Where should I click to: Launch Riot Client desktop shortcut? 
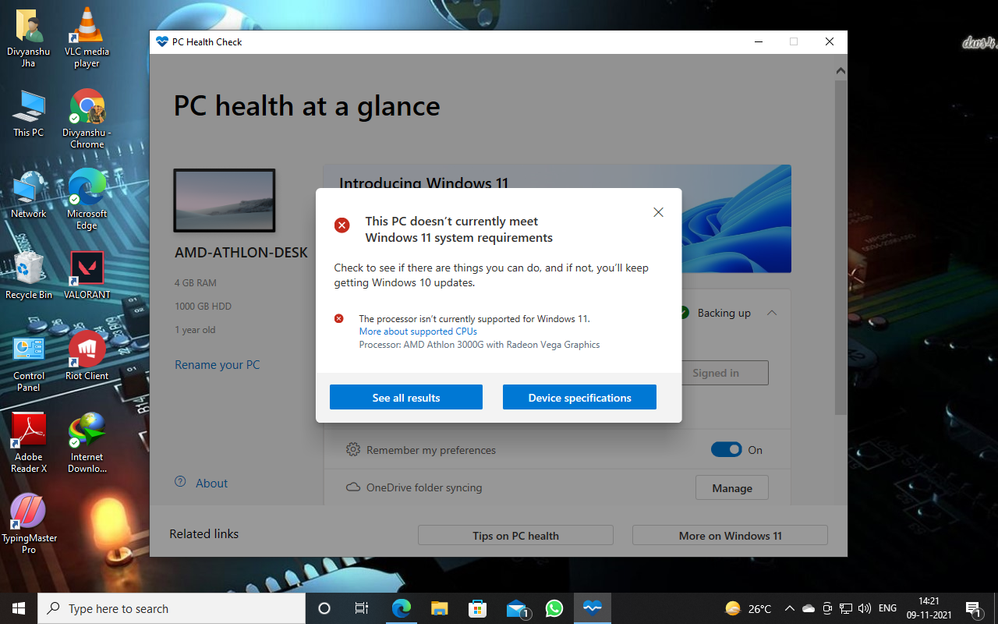pos(87,357)
